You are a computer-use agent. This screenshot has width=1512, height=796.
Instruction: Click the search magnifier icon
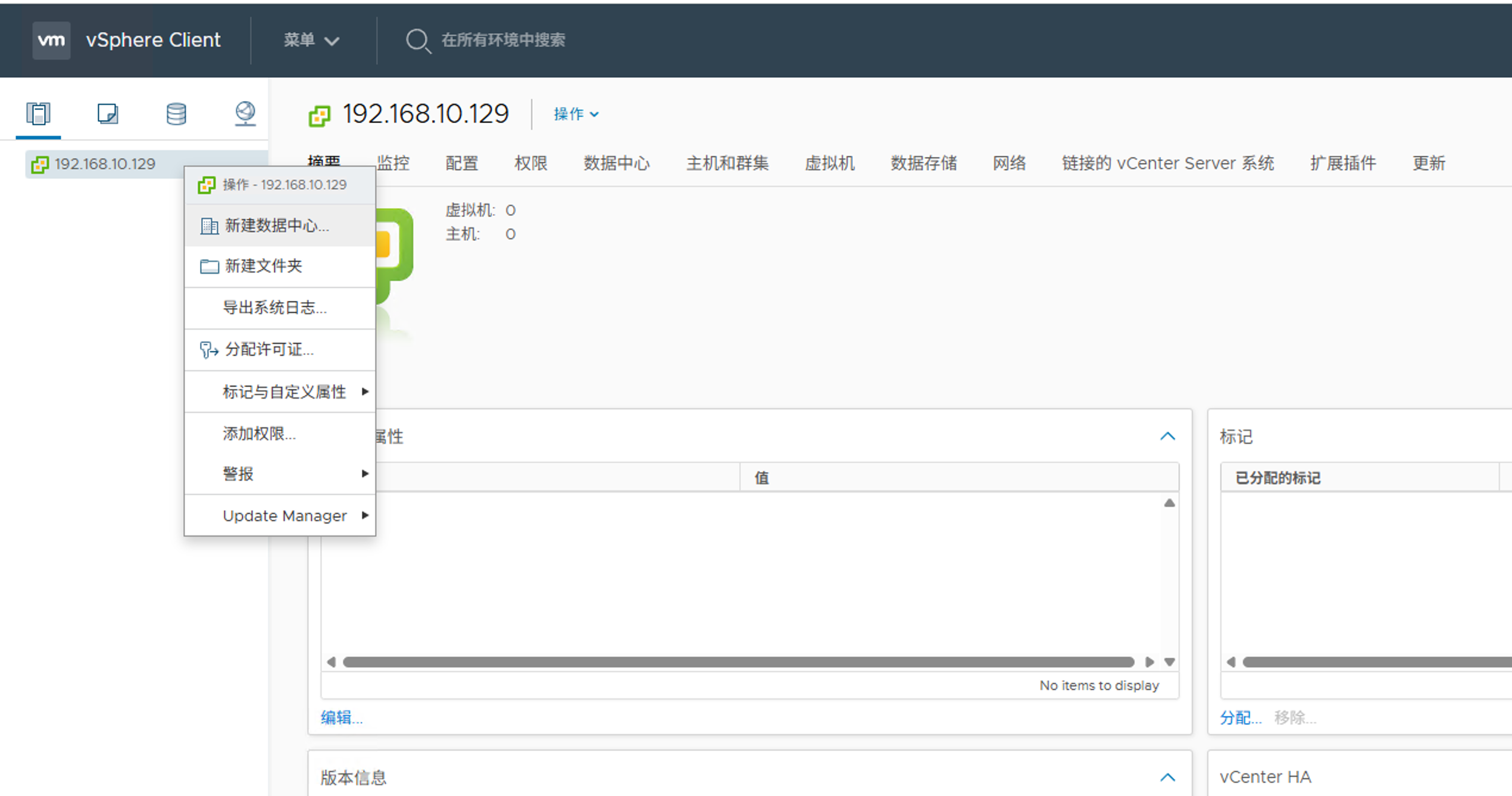click(x=418, y=40)
